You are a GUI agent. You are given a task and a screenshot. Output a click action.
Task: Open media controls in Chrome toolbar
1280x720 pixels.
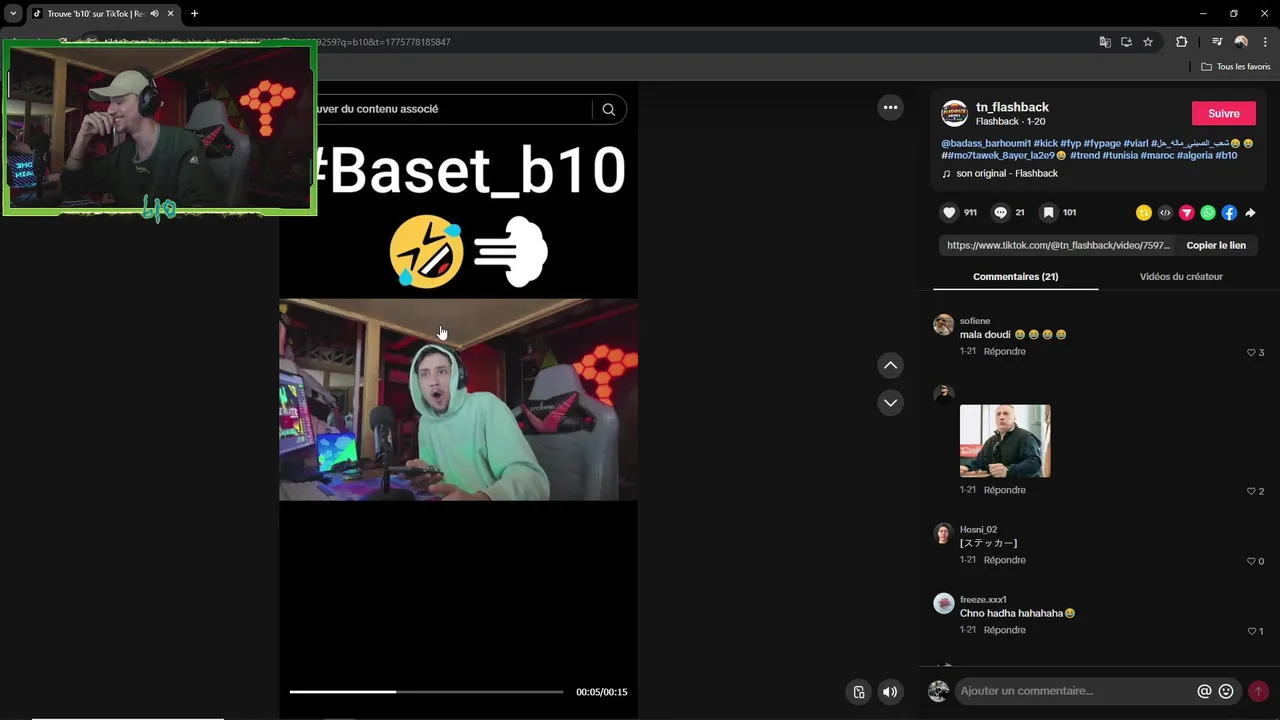tap(1217, 42)
